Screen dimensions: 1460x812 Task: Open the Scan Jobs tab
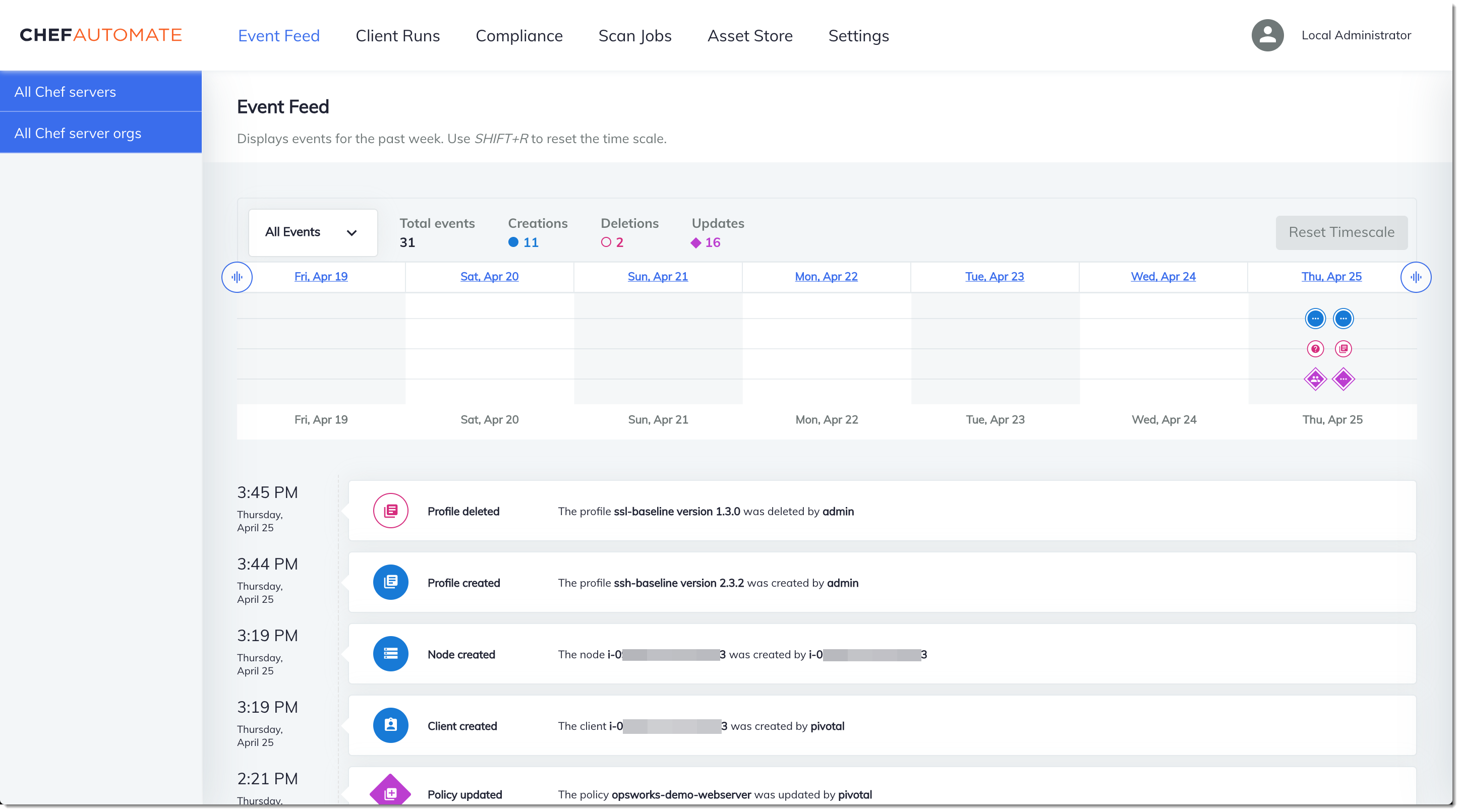(635, 36)
